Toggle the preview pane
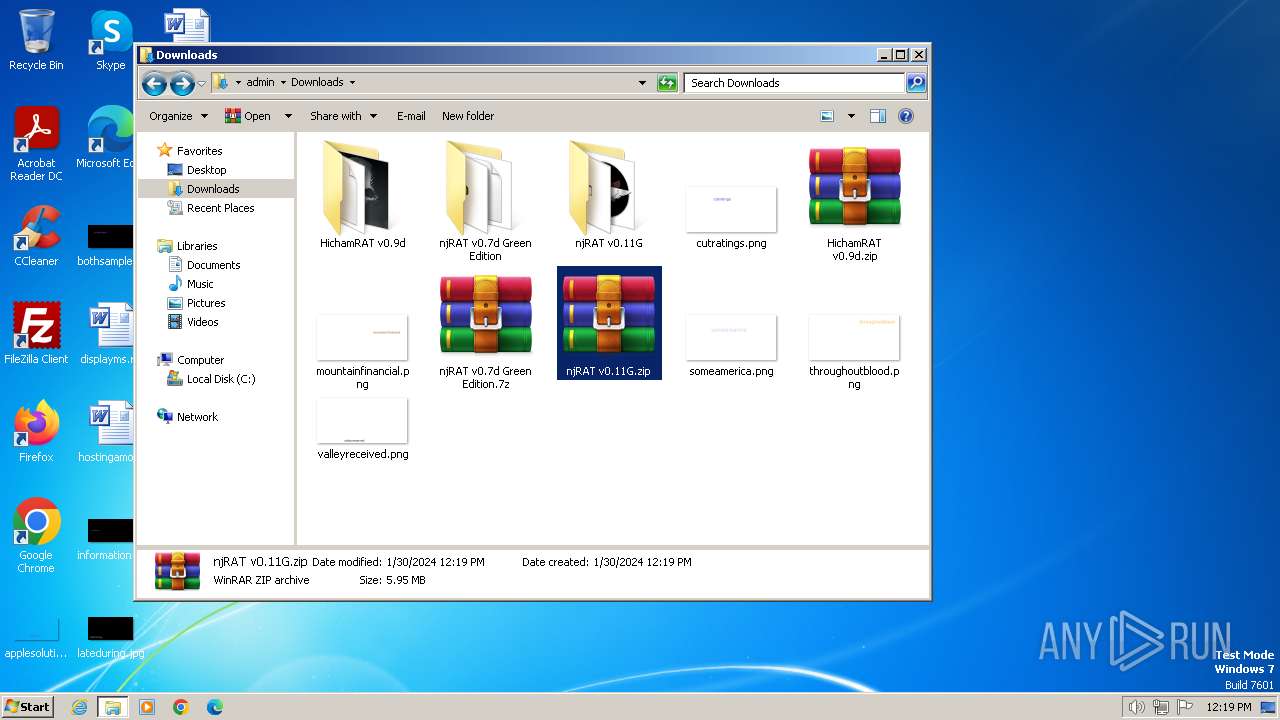 [x=878, y=116]
